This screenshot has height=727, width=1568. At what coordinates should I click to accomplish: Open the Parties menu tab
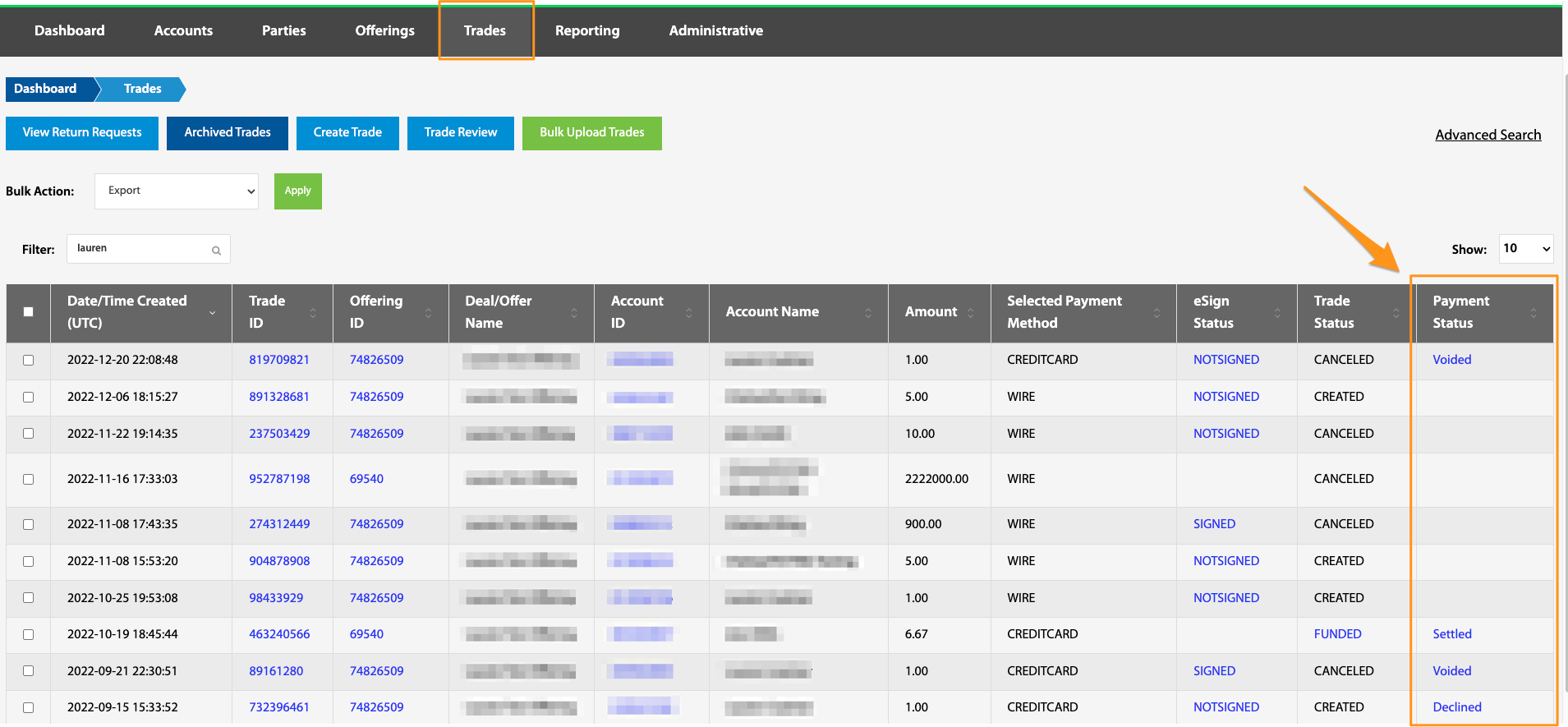[284, 30]
